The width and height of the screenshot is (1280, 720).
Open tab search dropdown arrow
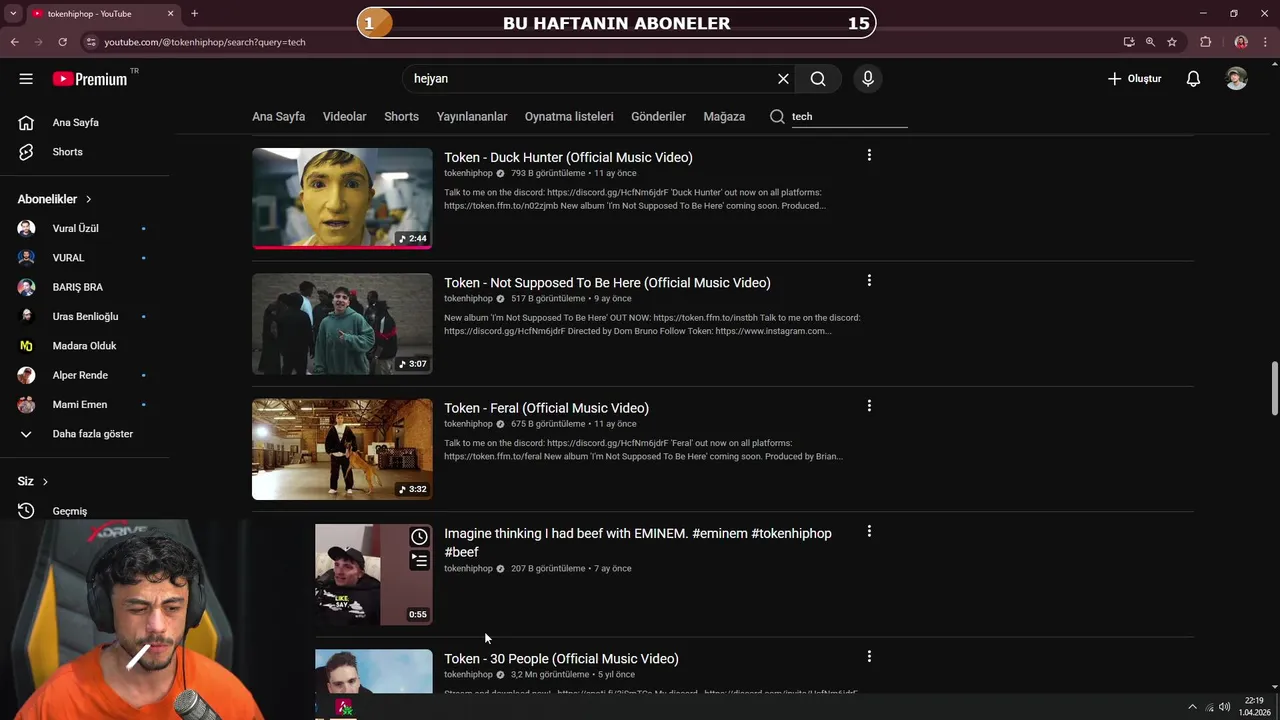click(x=13, y=14)
